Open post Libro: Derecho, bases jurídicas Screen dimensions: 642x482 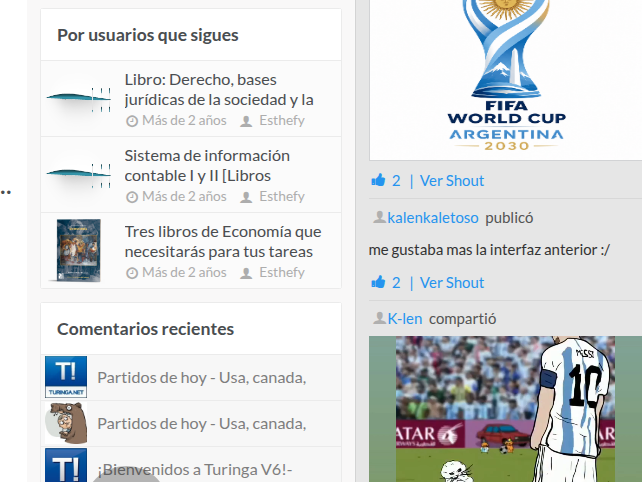[x=219, y=90]
